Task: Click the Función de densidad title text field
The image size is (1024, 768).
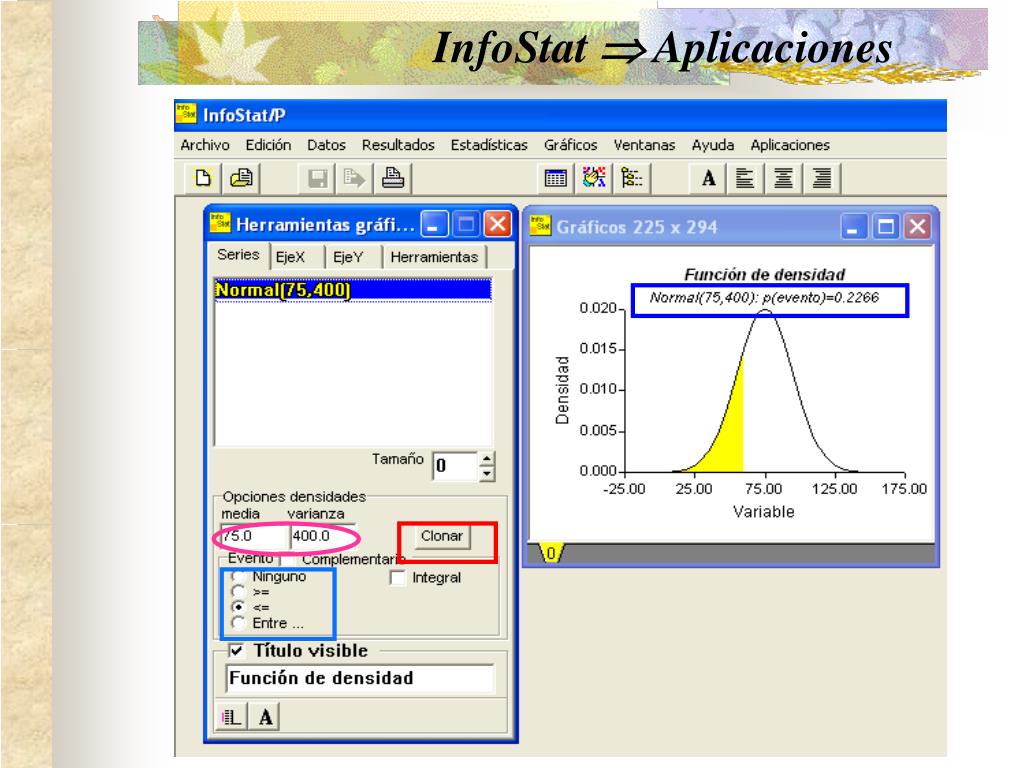Action: point(360,679)
